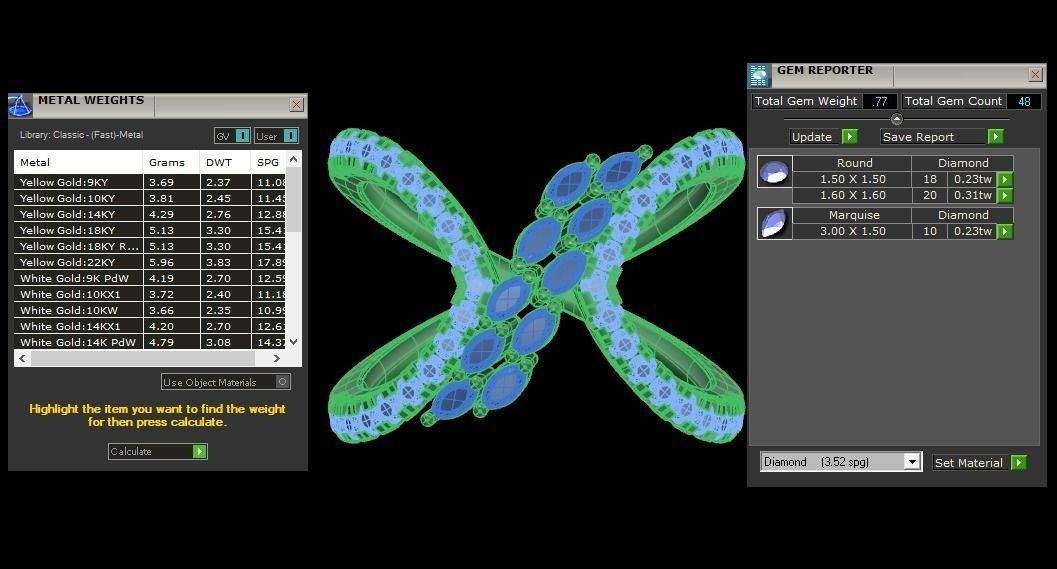Click the Metal Weights panel cone icon
The image size is (1057, 569).
(x=20, y=105)
